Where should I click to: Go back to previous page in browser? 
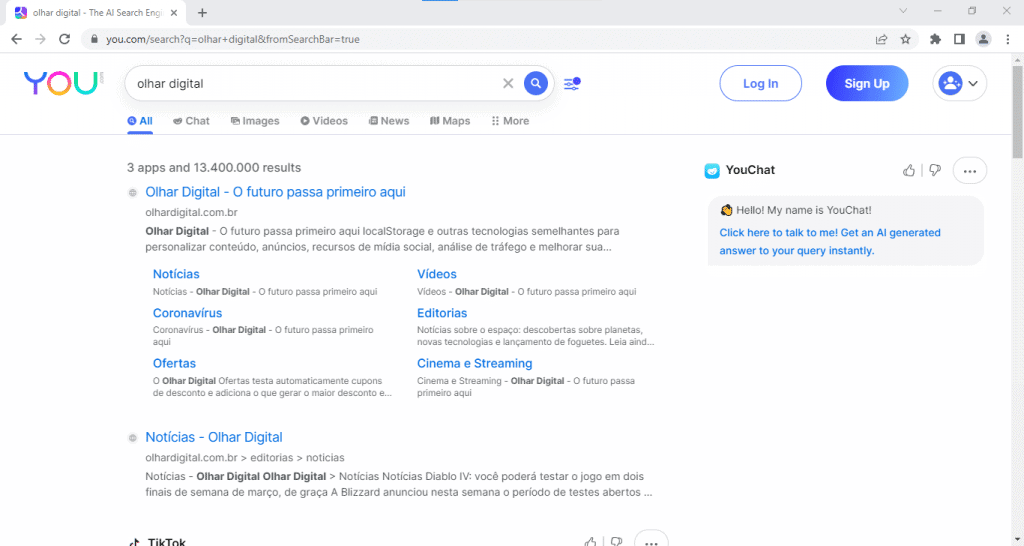pyautogui.click(x=16, y=39)
